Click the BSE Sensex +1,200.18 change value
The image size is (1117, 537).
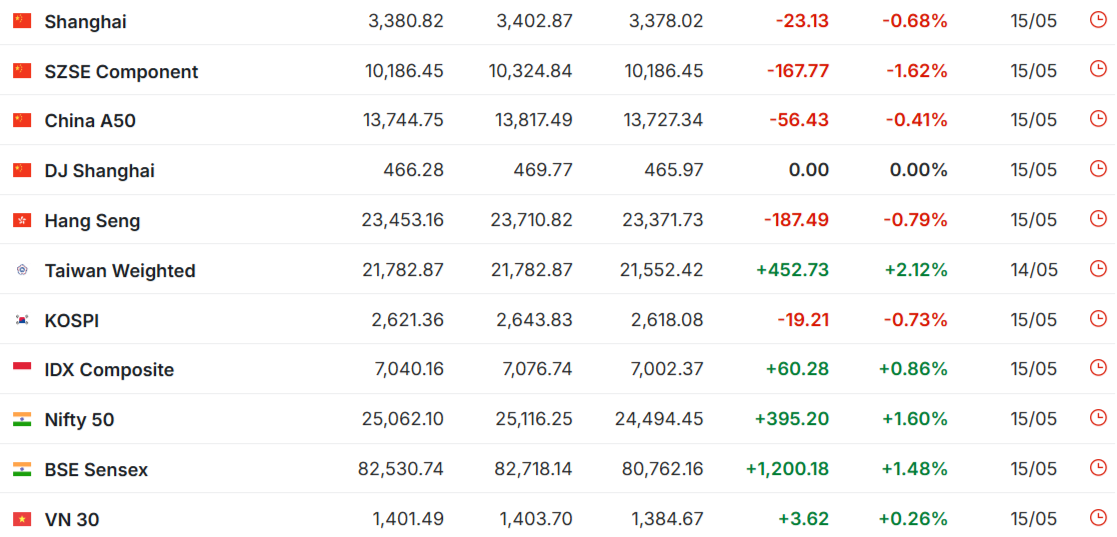(787, 469)
